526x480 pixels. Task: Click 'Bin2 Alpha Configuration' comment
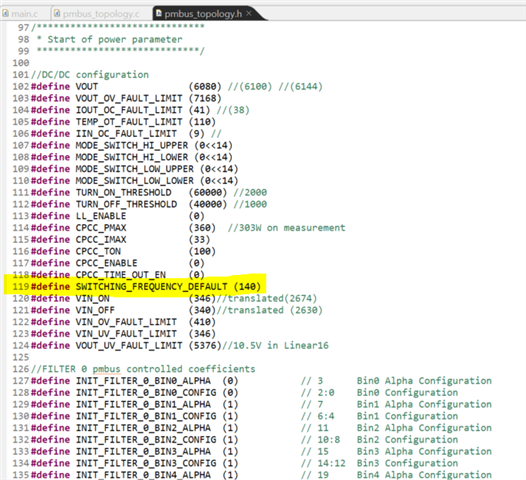pyautogui.click(x=424, y=428)
